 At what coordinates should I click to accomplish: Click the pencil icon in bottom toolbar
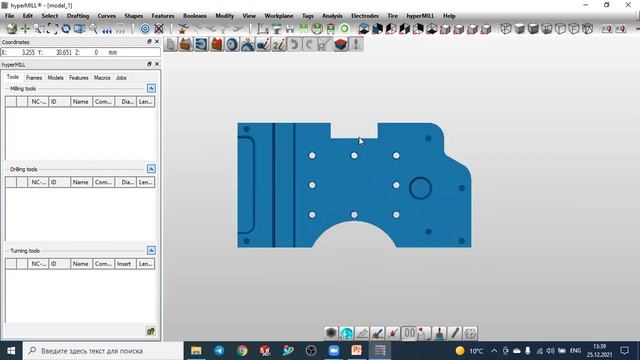(x=455, y=333)
